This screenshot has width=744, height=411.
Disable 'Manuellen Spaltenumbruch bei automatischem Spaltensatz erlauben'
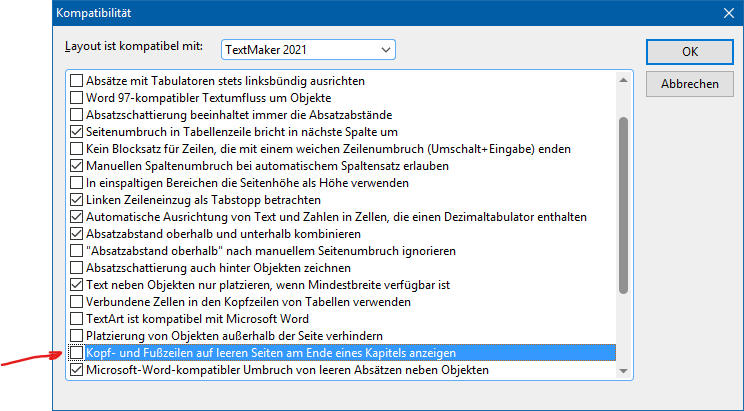pos(76,165)
